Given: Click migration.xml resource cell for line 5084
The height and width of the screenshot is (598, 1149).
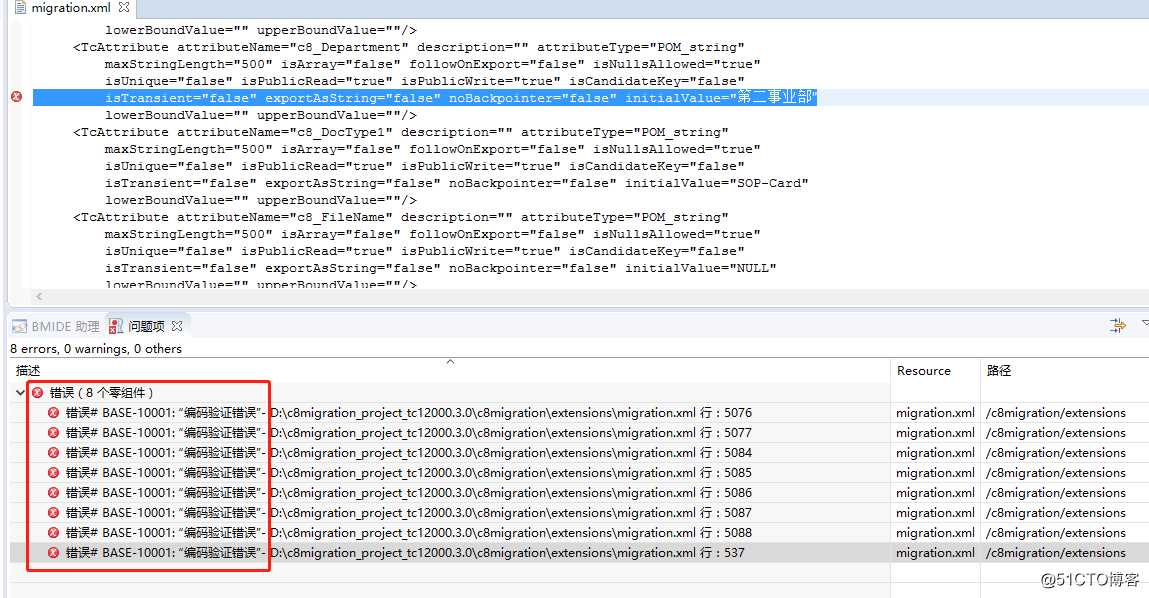Looking at the screenshot, I should [935, 453].
